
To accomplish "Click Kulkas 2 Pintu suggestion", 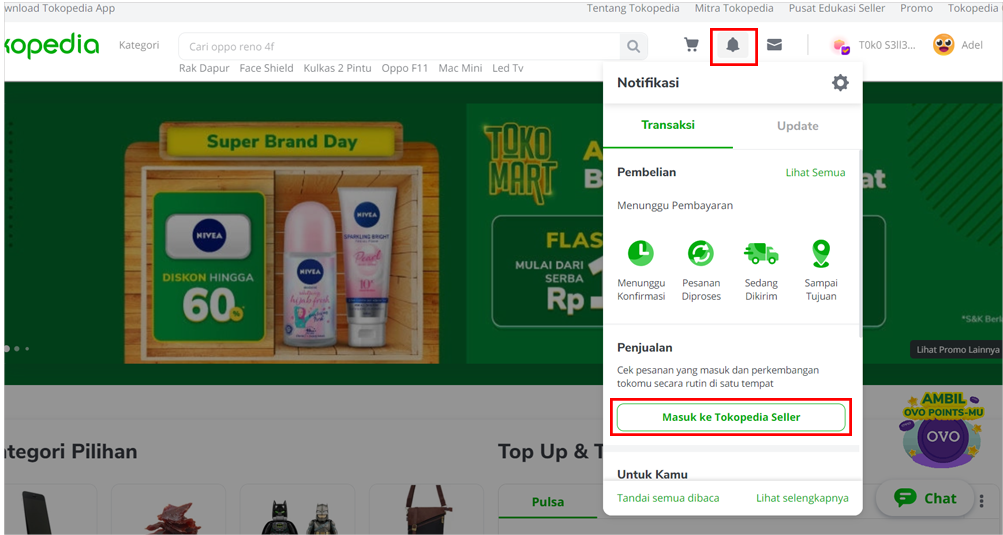I will tap(337, 68).
